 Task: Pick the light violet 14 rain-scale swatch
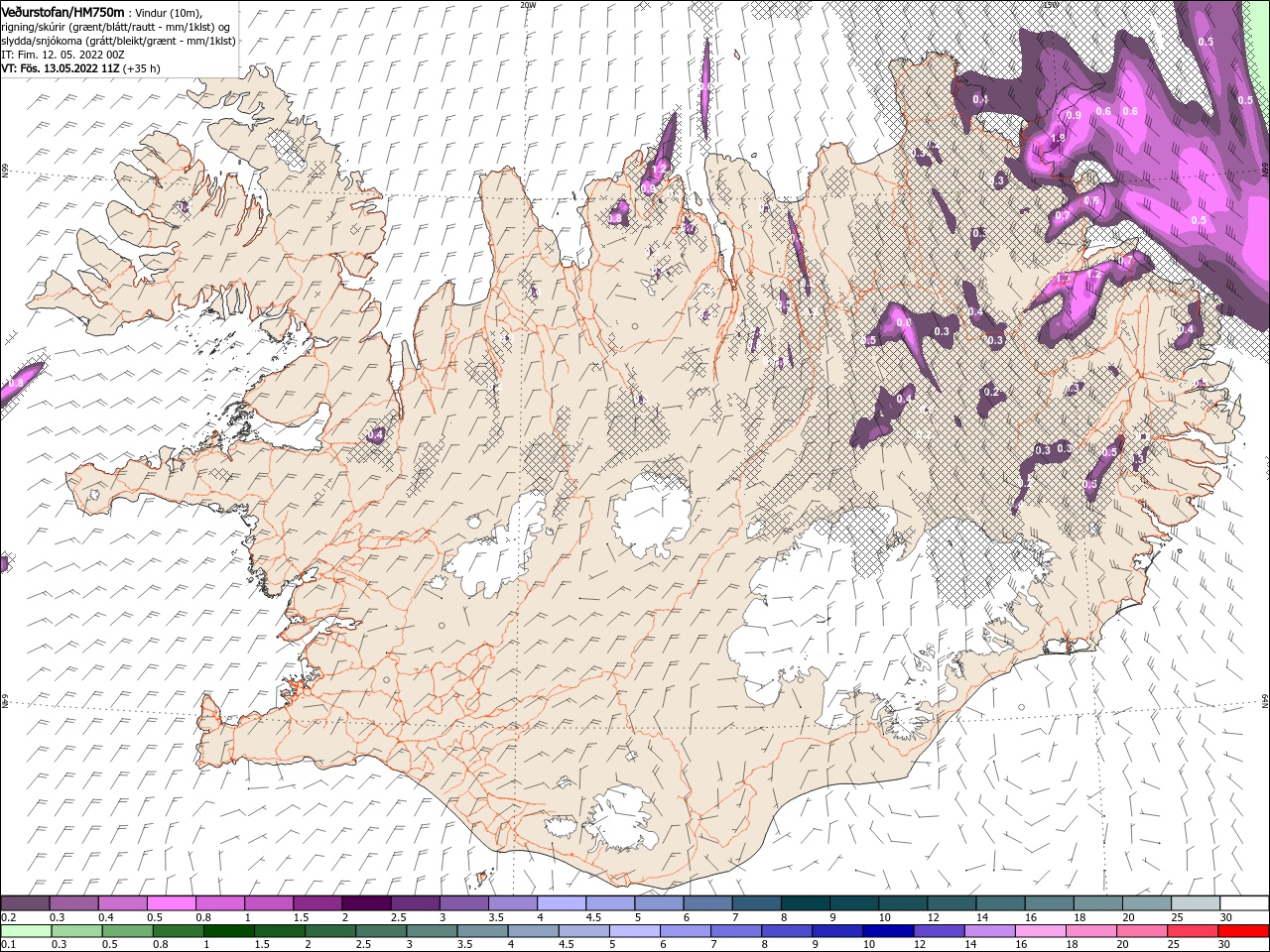(x=989, y=931)
